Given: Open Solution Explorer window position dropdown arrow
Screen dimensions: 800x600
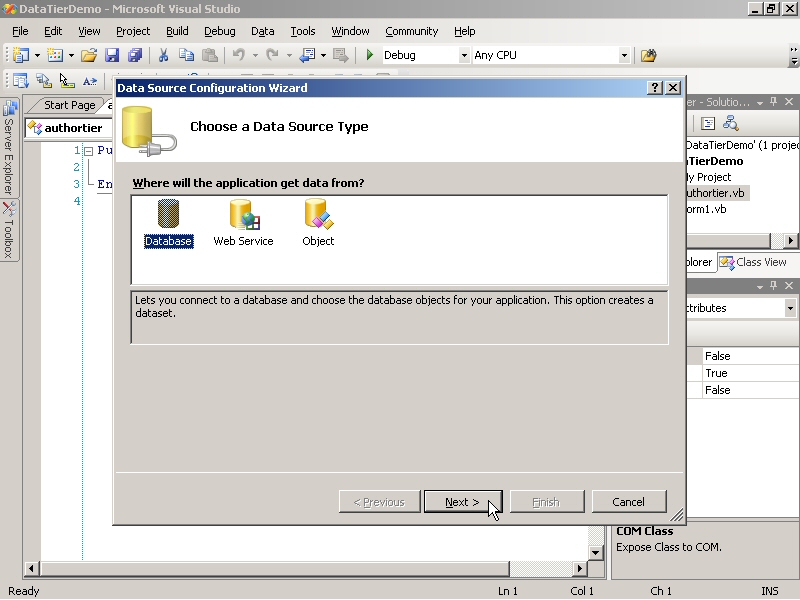Looking at the screenshot, I should pyautogui.click(x=760, y=103).
